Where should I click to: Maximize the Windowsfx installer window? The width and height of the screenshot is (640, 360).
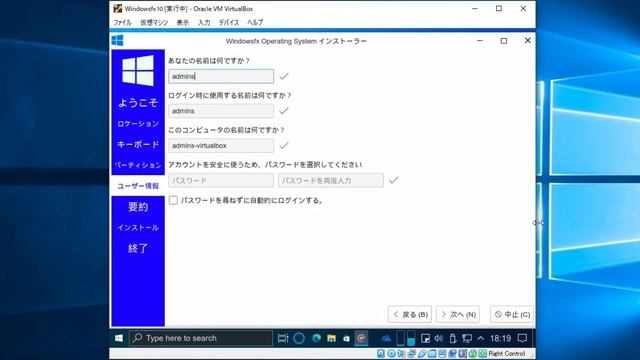click(x=504, y=40)
